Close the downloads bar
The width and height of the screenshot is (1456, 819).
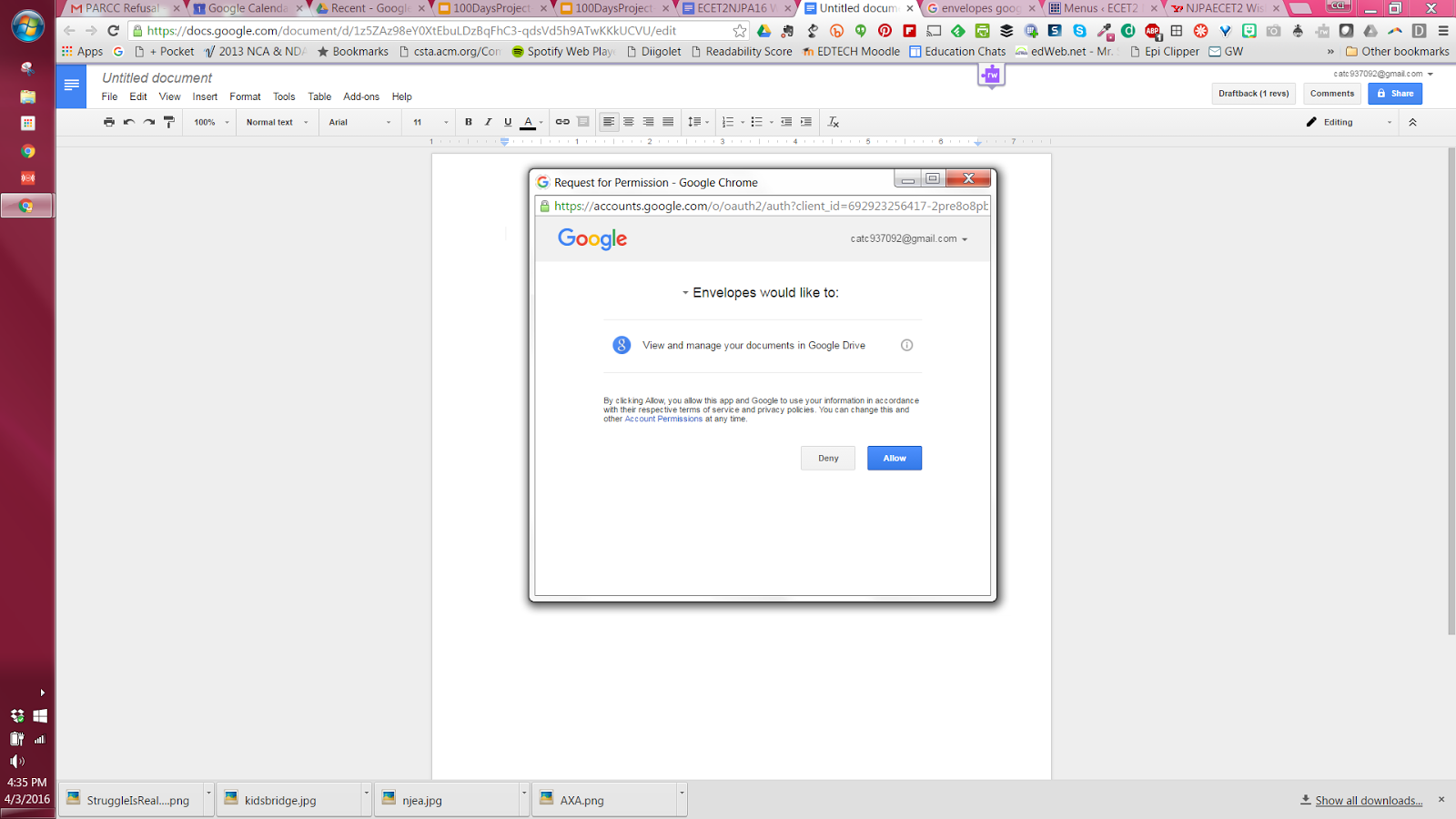tap(1441, 800)
